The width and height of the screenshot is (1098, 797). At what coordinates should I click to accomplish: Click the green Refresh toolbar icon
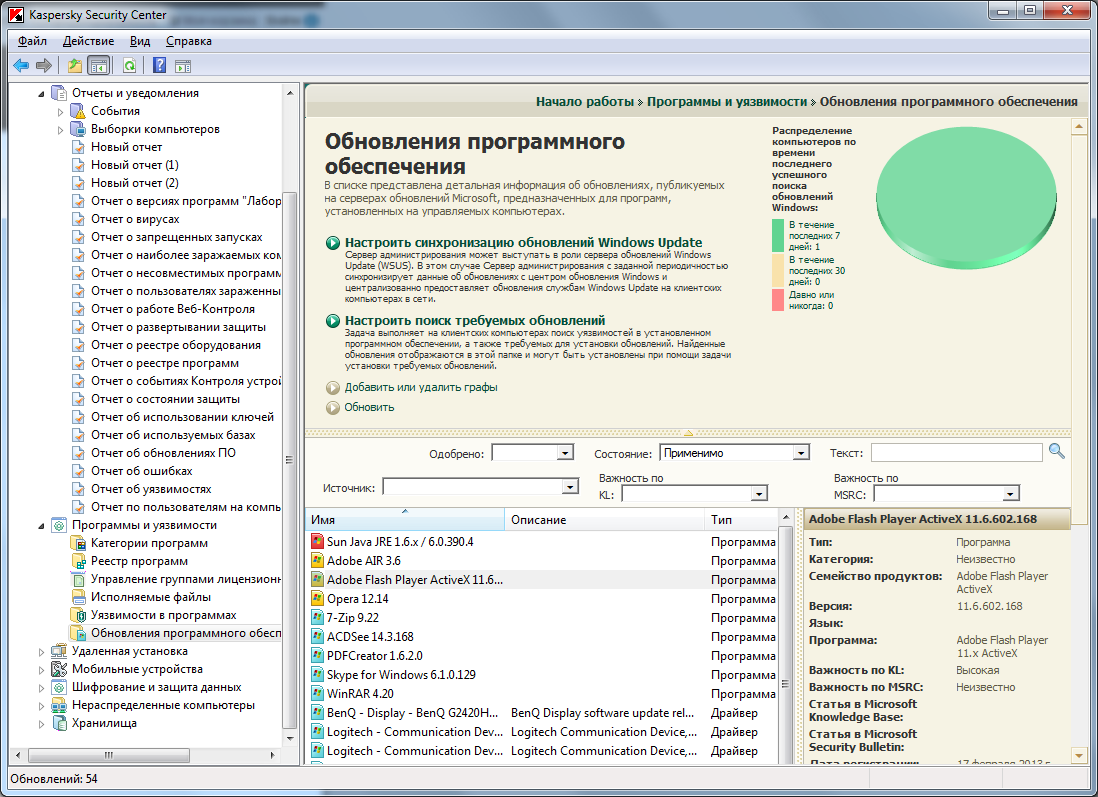tap(129, 66)
